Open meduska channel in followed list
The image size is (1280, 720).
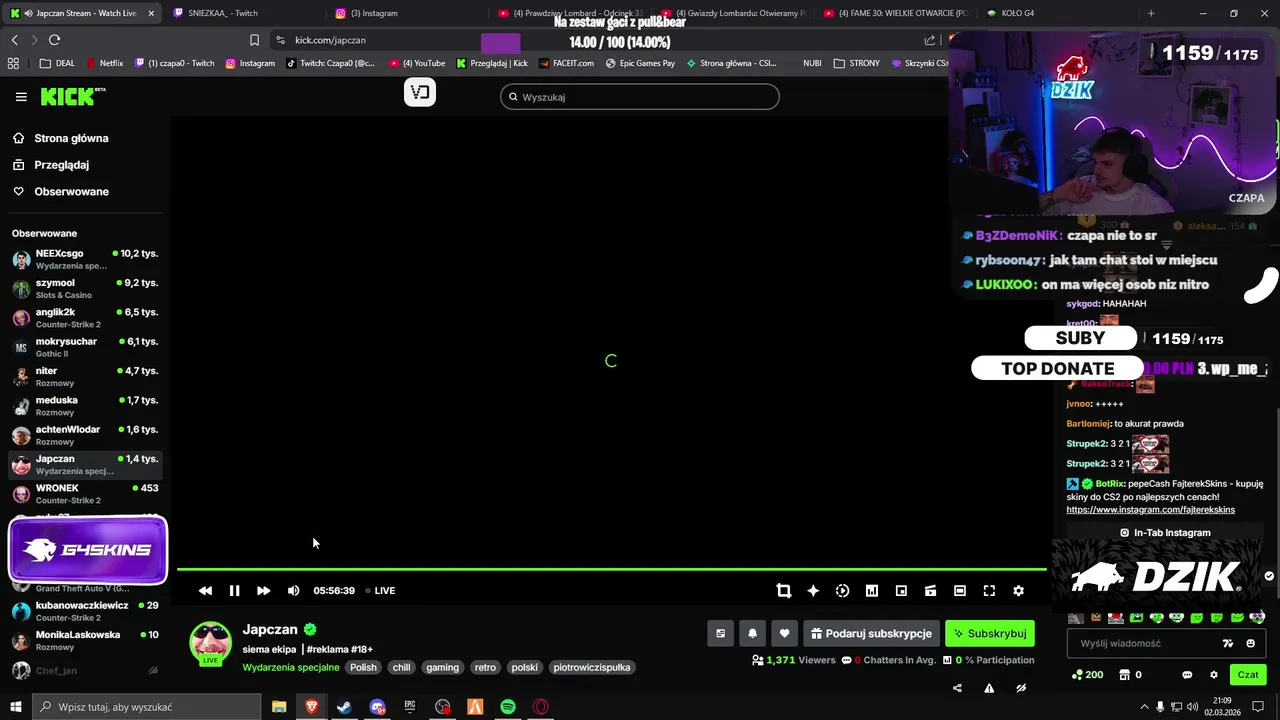(85, 406)
